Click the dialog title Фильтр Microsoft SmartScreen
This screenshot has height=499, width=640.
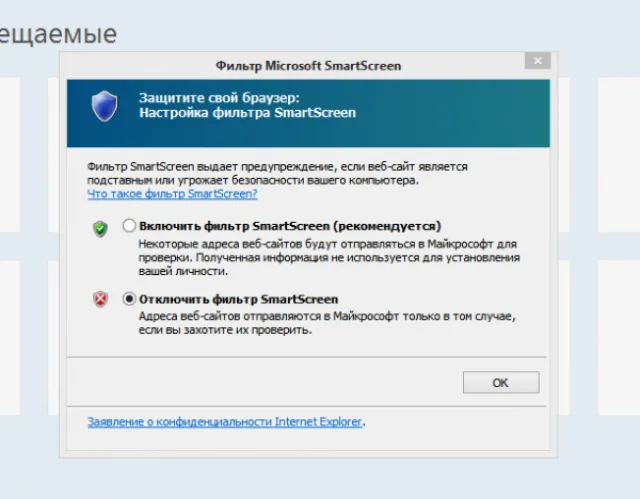308,66
